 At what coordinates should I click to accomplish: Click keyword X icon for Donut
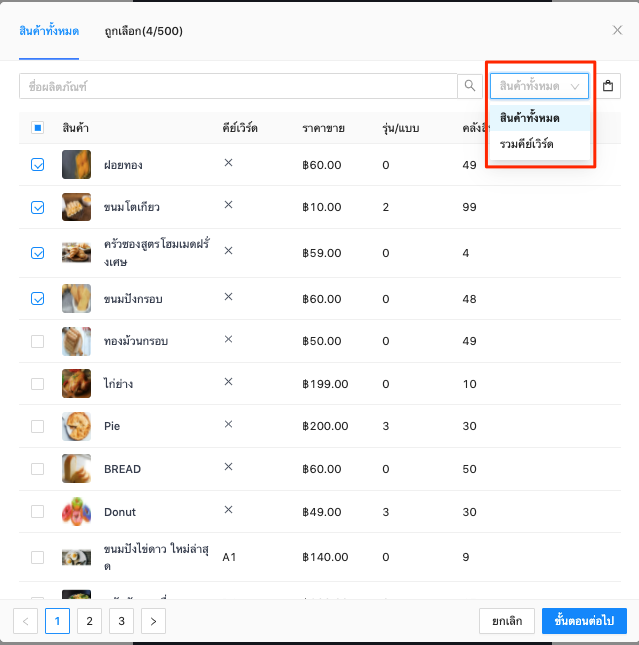pos(228,510)
